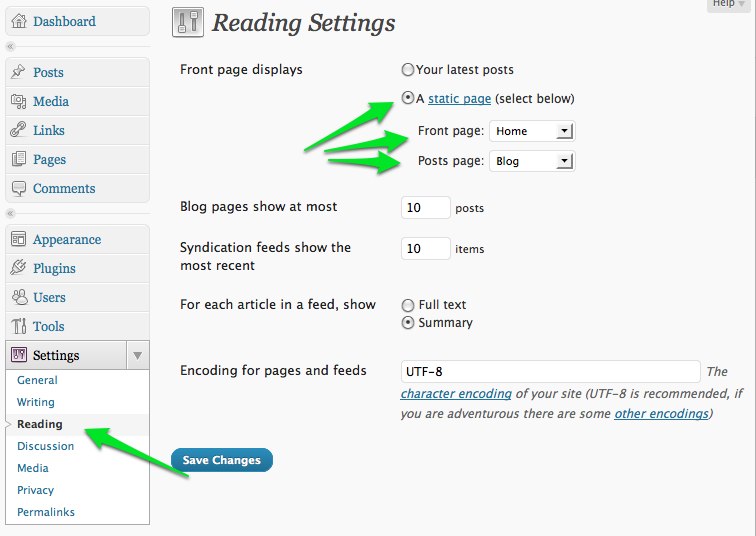This screenshot has width=756, height=536.
Task: Click the 'Blog pages show at most' field
Action: [x=425, y=208]
